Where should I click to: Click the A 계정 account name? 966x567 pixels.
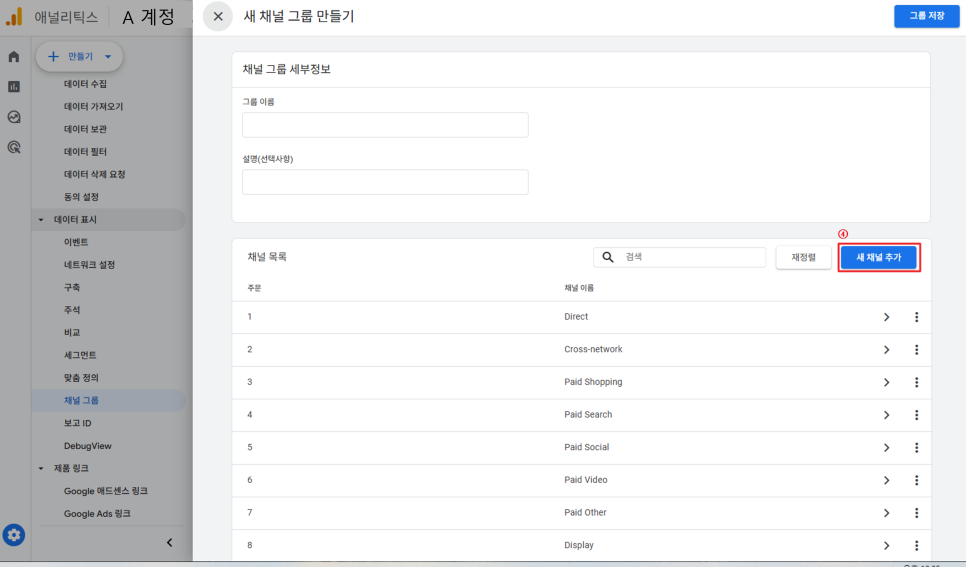tap(148, 17)
